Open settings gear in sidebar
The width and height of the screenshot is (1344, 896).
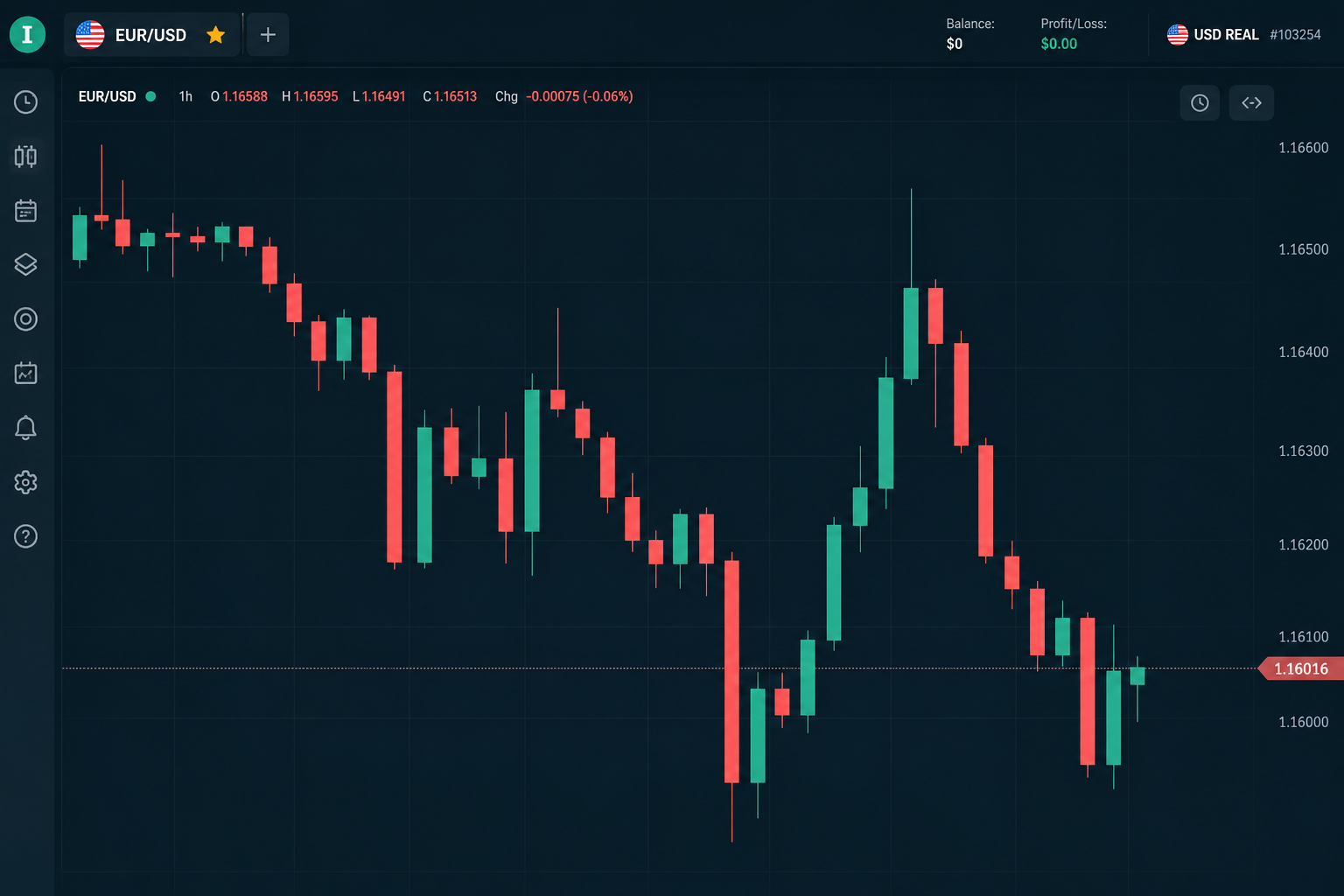click(25, 482)
